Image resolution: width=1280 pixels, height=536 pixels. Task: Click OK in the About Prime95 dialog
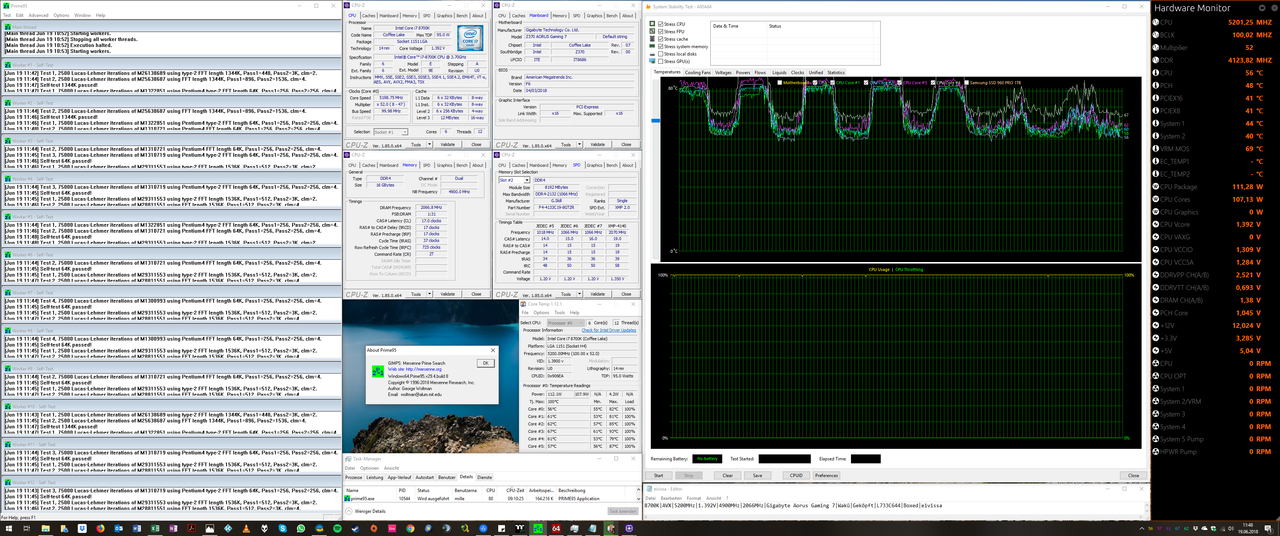[485, 363]
